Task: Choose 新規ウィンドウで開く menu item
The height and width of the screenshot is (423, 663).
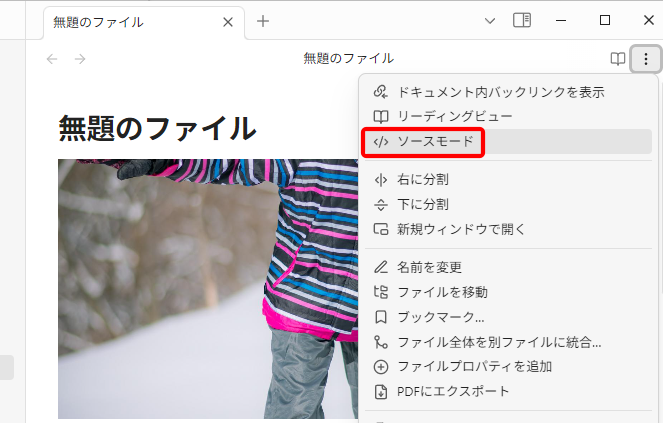Action: 508,229
